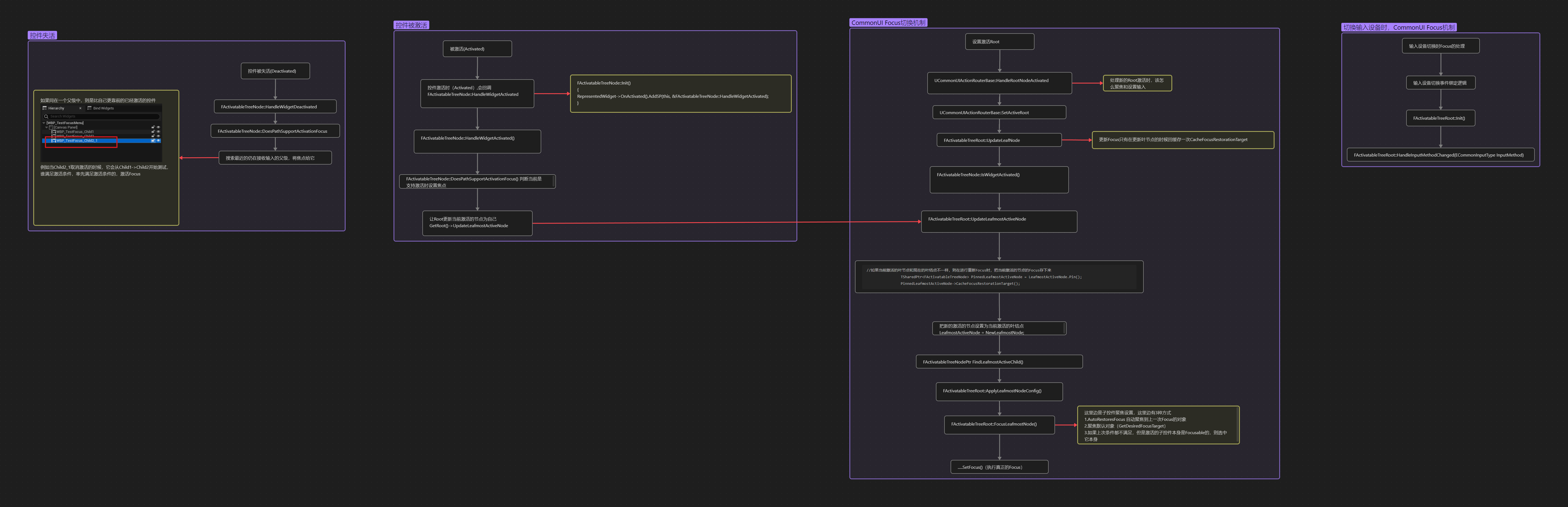
Task: Collapse the WBP_TestFocusMenu tree root
Action: (x=44, y=123)
